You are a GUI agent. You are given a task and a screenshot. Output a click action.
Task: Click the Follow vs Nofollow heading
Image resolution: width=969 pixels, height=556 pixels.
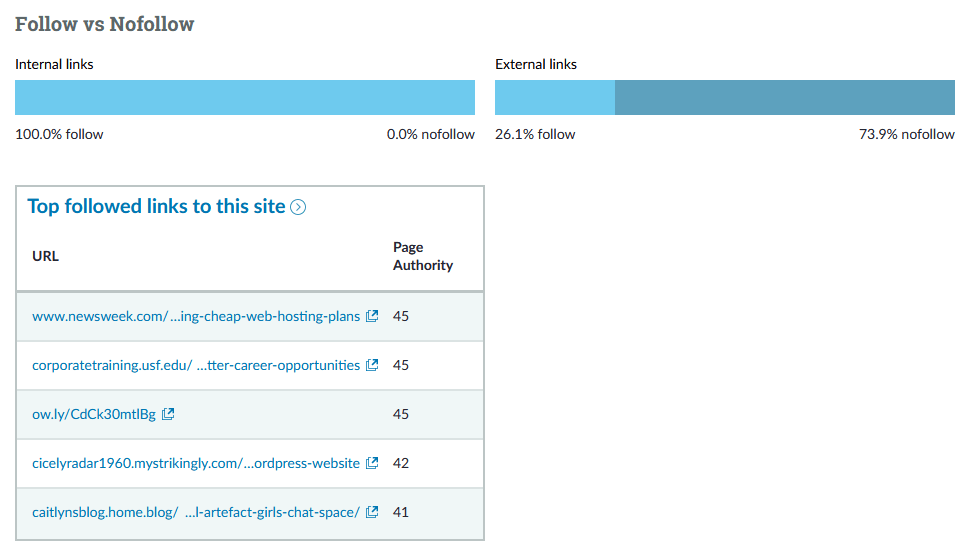[x=105, y=24]
